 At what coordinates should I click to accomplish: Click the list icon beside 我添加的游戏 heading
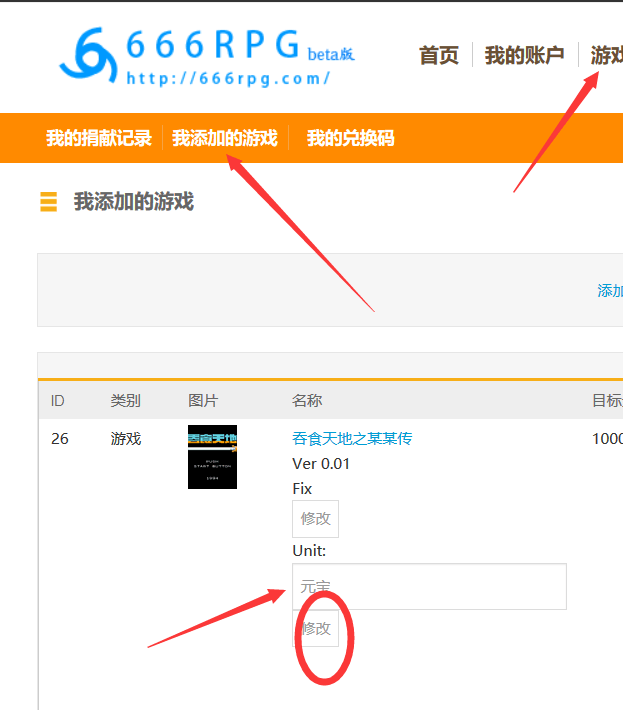coord(48,201)
